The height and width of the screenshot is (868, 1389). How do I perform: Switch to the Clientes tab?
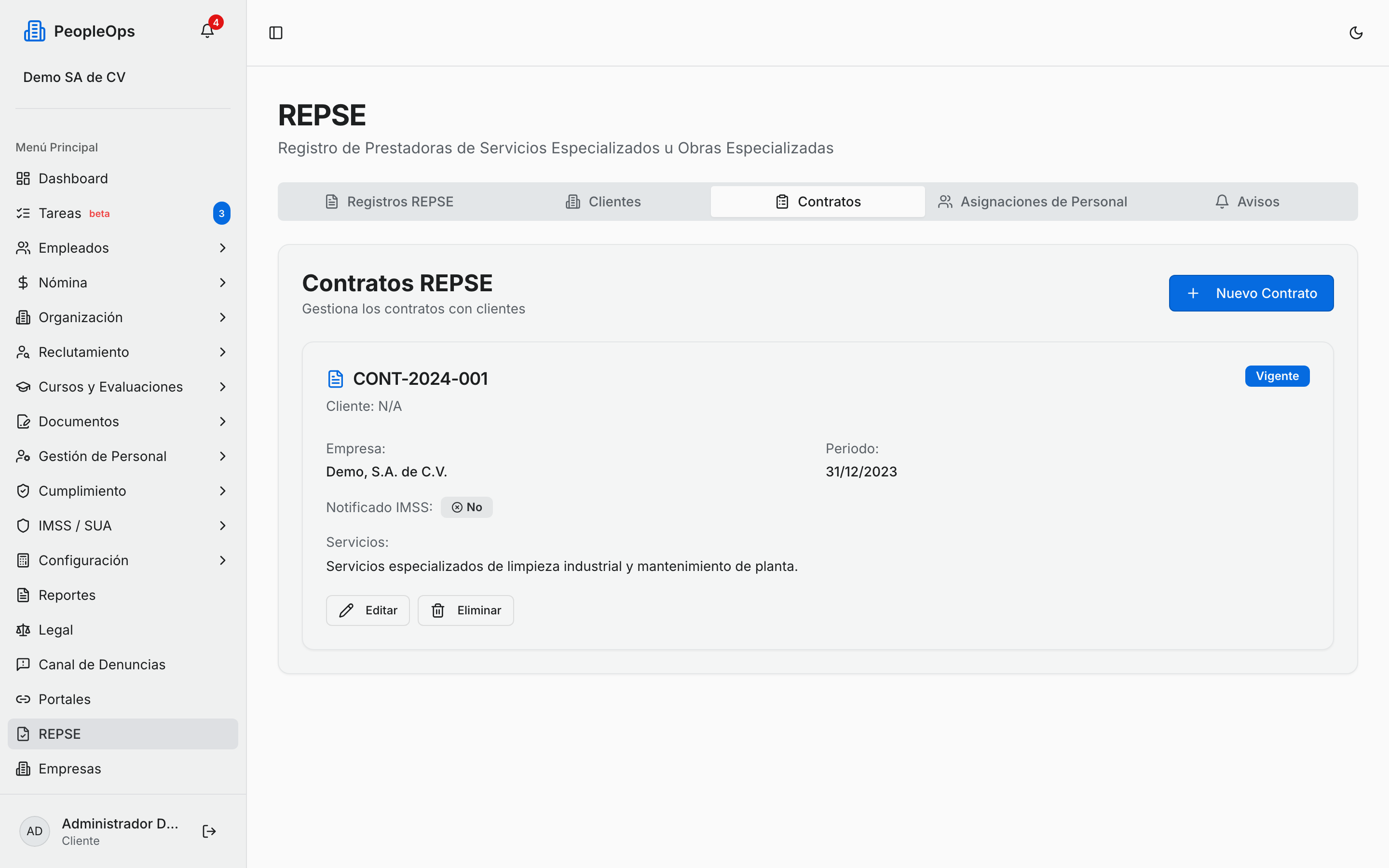(x=603, y=202)
